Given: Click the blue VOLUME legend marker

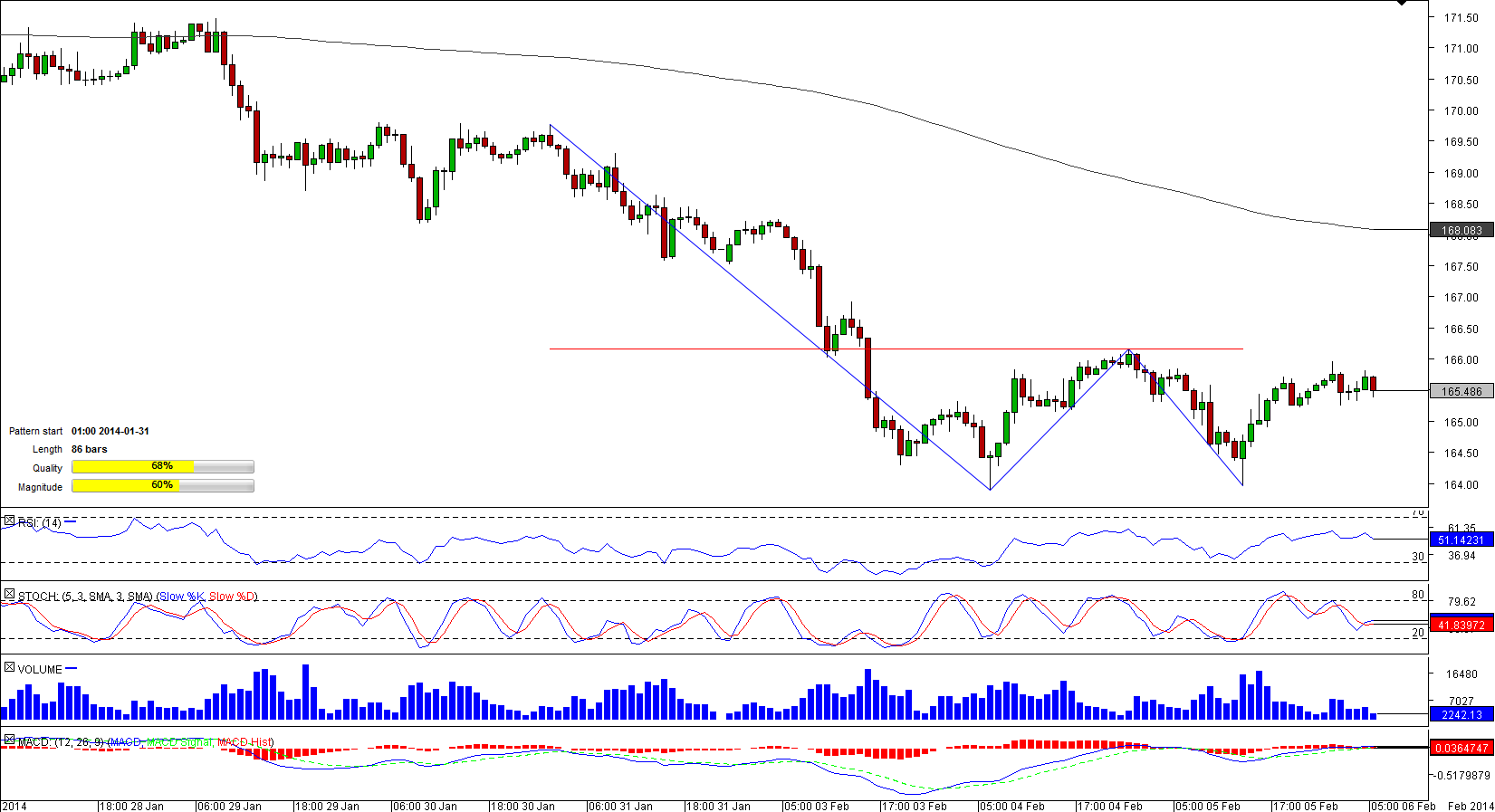Looking at the screenshot, I should (x=72, y=669).
